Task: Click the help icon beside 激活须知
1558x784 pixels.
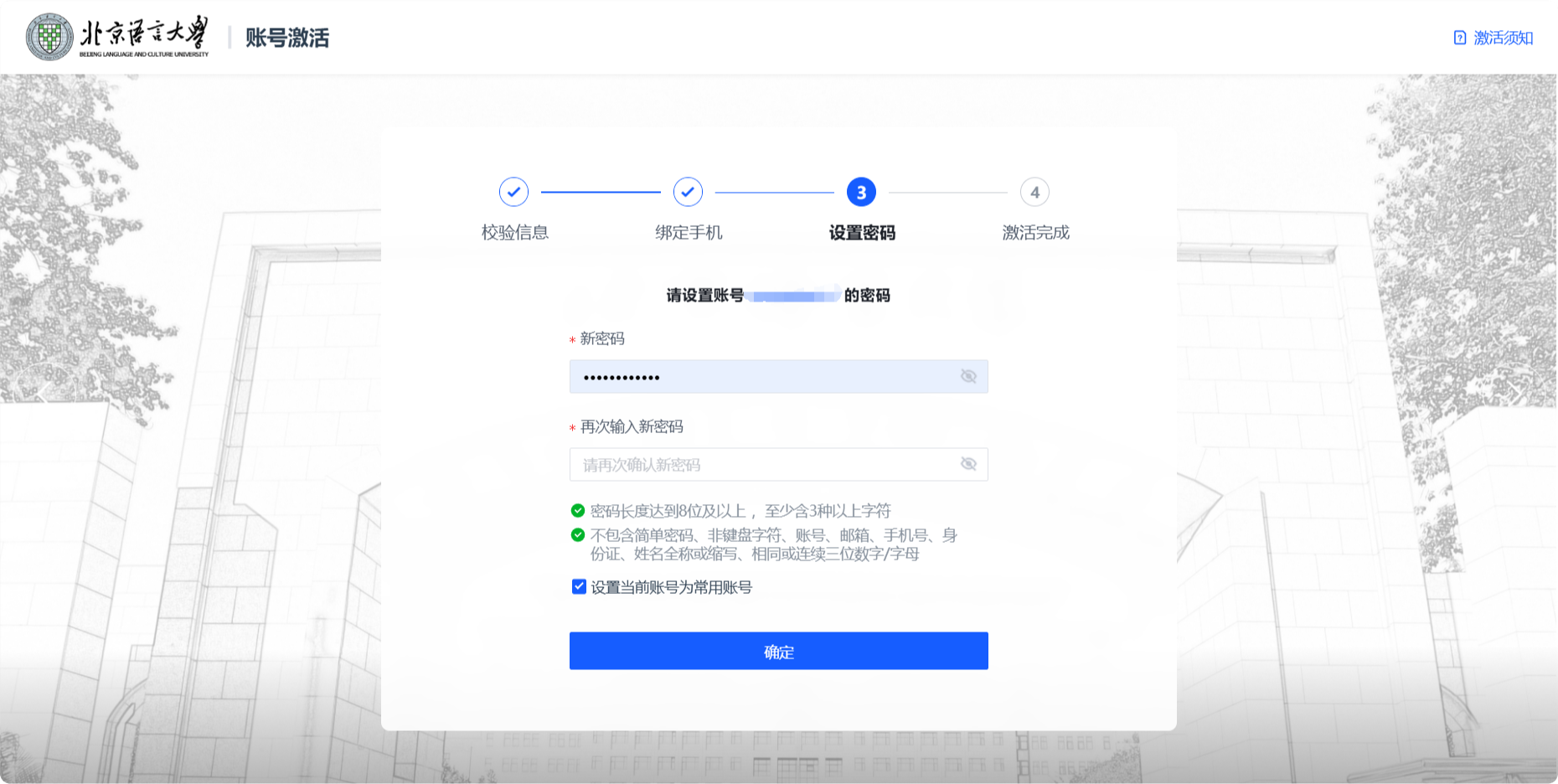Action: click(1460, 38)
